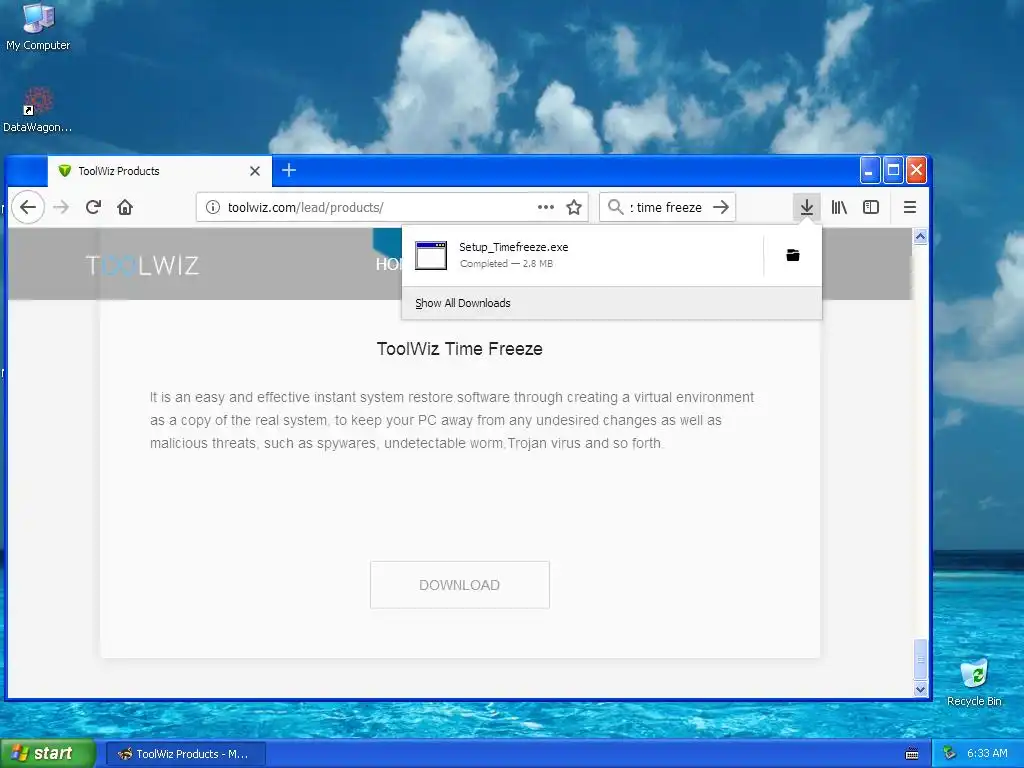Click the vertical scrollbar thumb
This screenshot has width=1024, height=768.
click(x=920, y=660)
